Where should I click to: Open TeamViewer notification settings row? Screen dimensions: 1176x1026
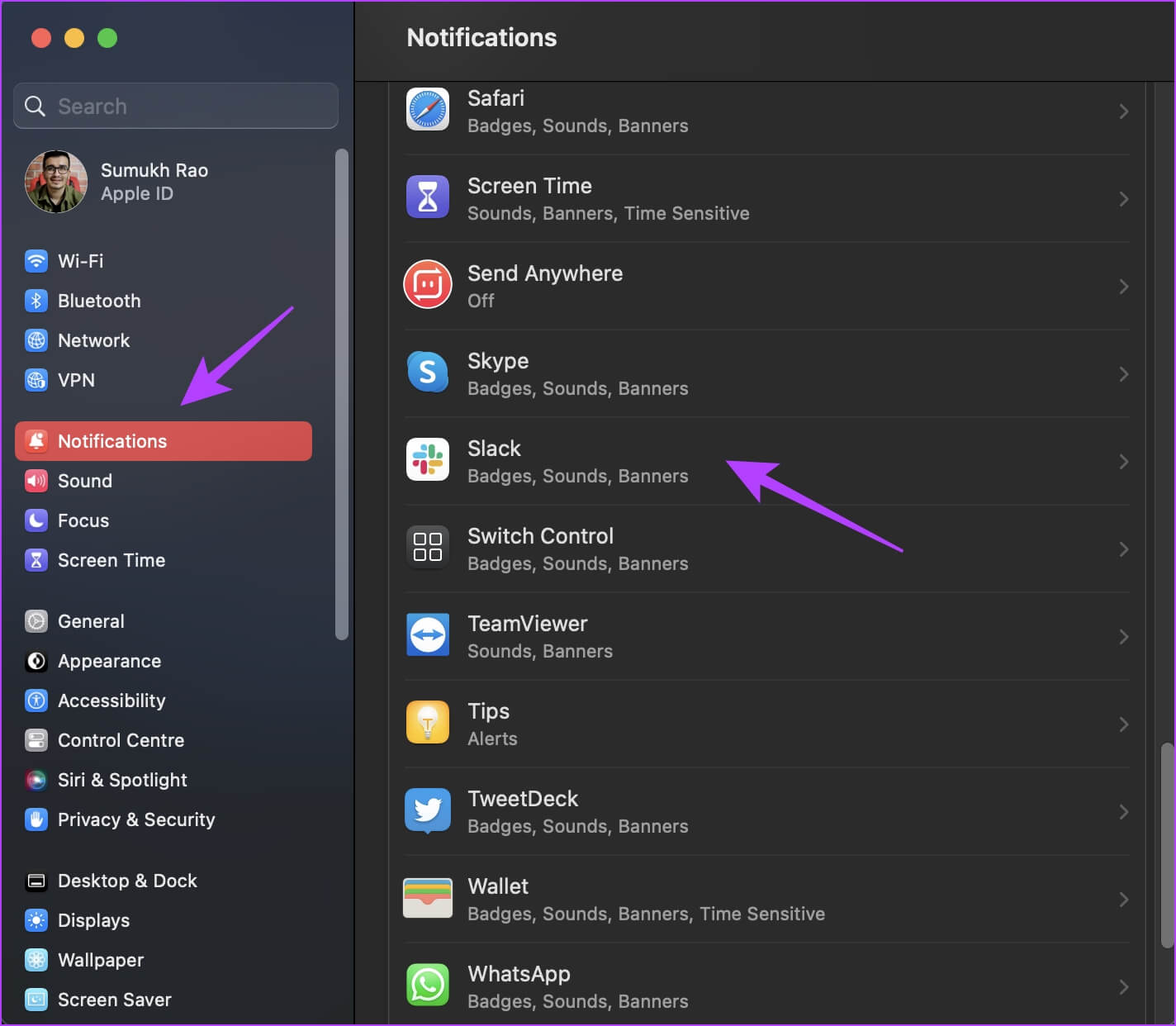click(x=766, y=637)
